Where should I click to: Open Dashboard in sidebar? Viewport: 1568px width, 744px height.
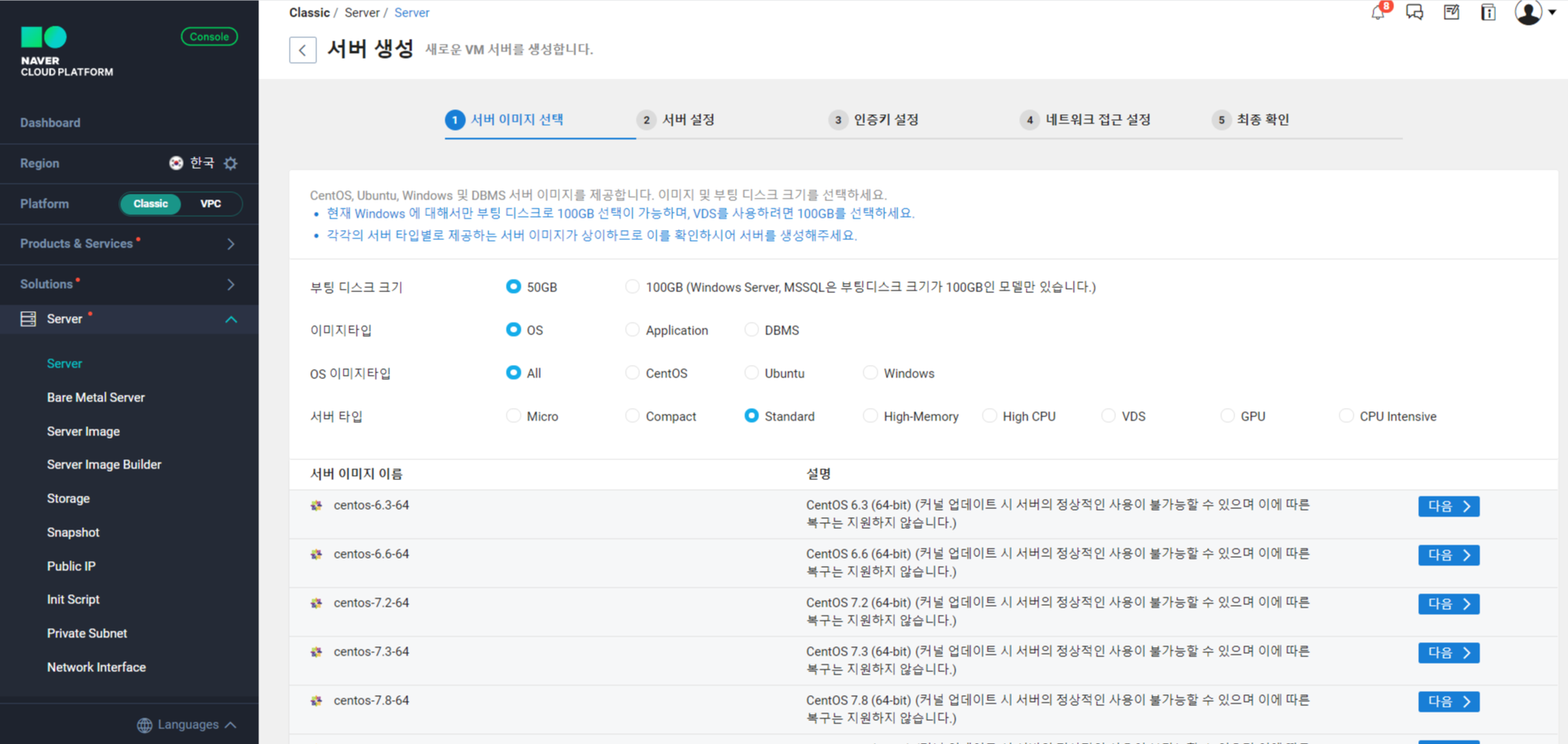point(51,122)
